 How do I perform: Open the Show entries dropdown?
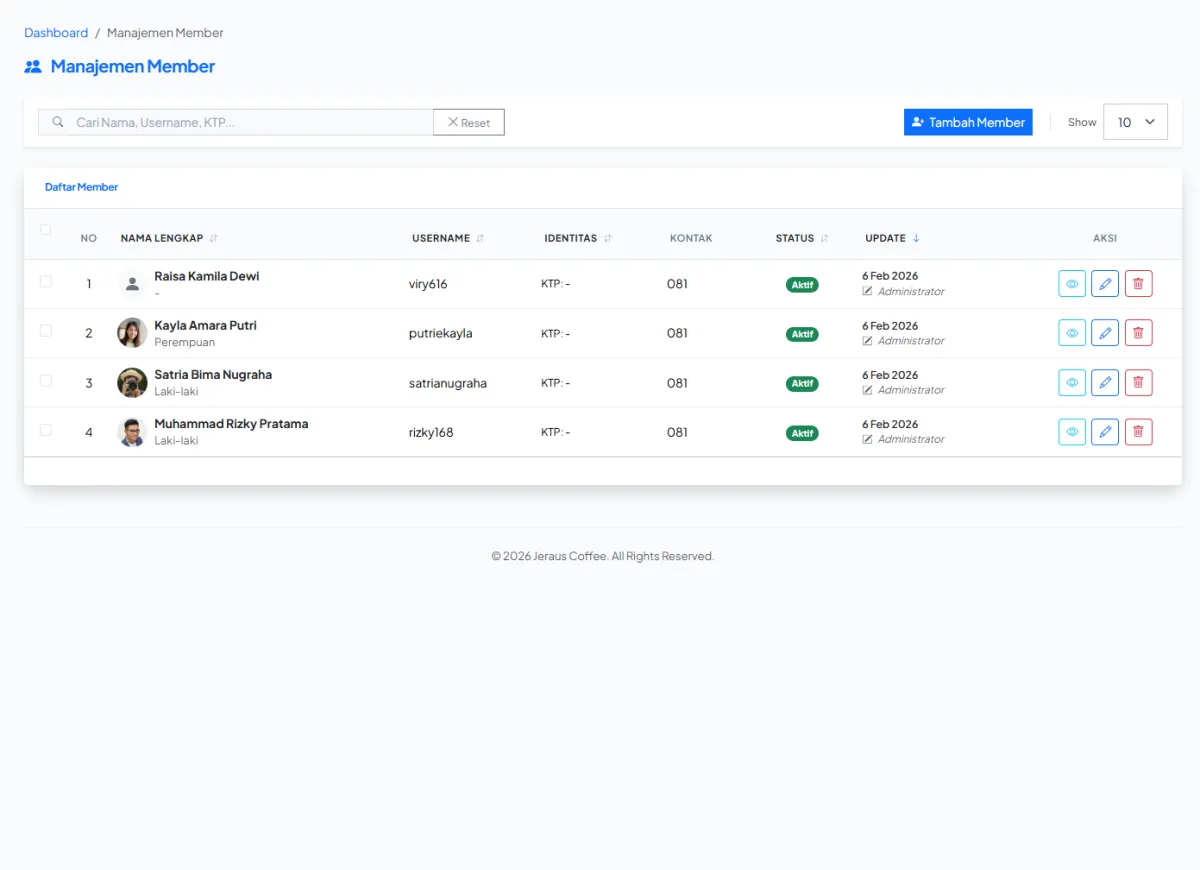[x=1135, y=122]
